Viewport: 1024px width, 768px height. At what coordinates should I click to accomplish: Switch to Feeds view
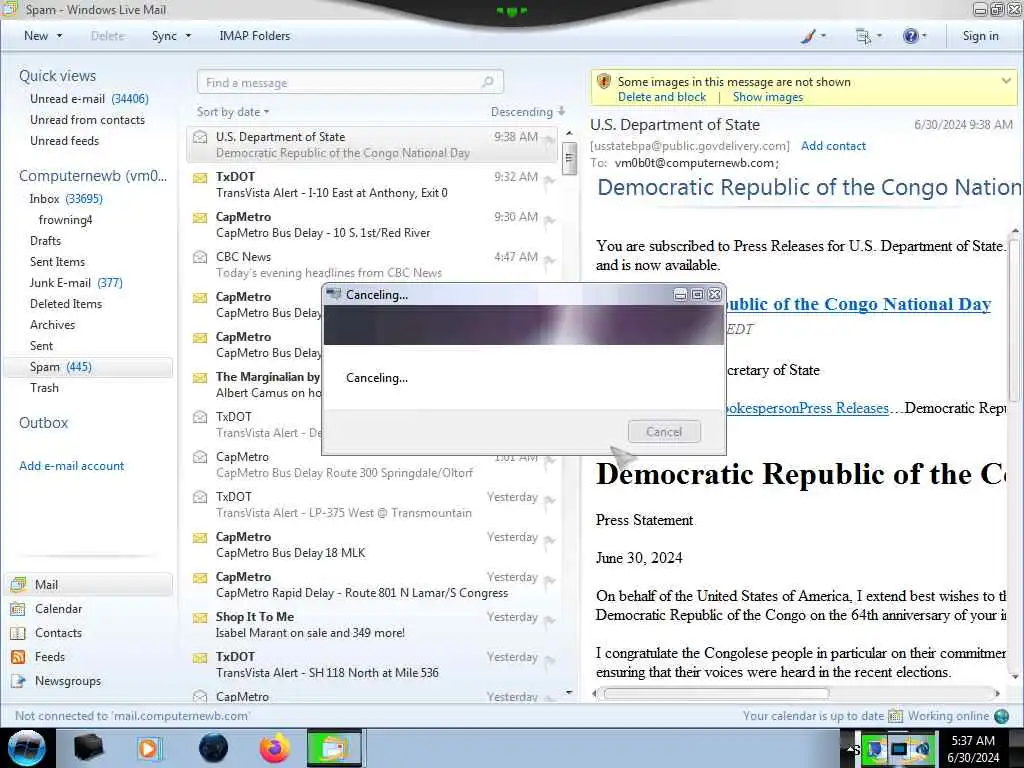(50, 656)
